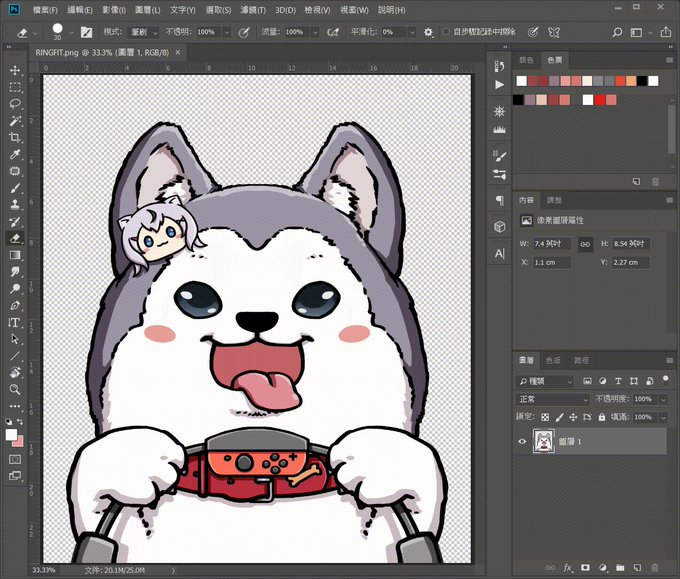Image resolution: width=680 pixels, height=579 pixels.
Task: Toggle lock all padlock
Action: 602,417
